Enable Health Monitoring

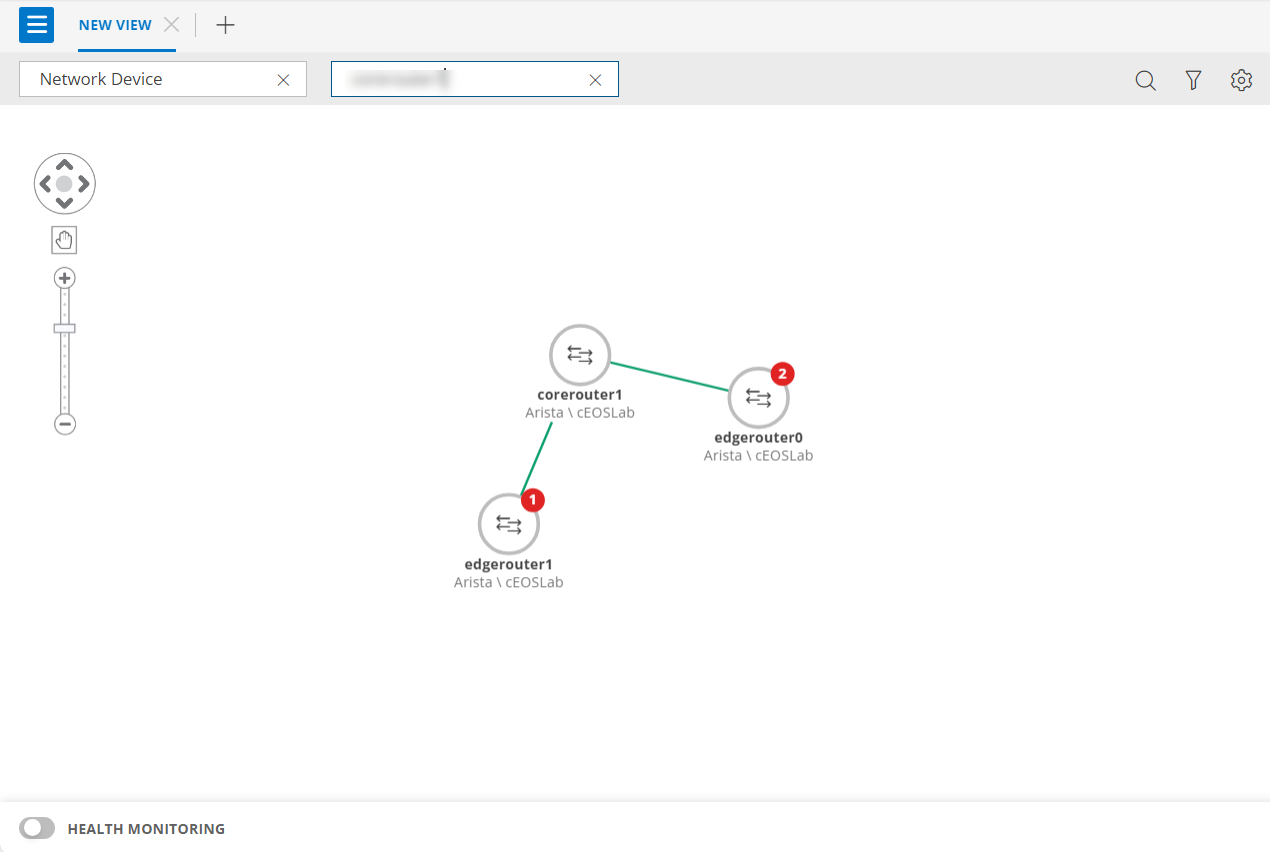(37, 828)
